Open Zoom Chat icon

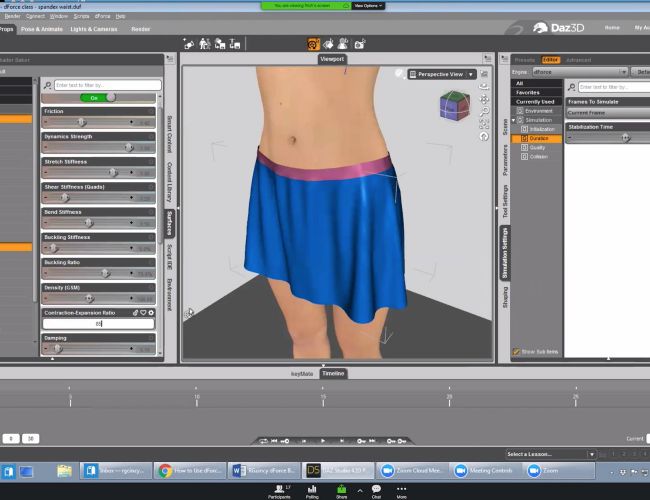pos(376,489)
